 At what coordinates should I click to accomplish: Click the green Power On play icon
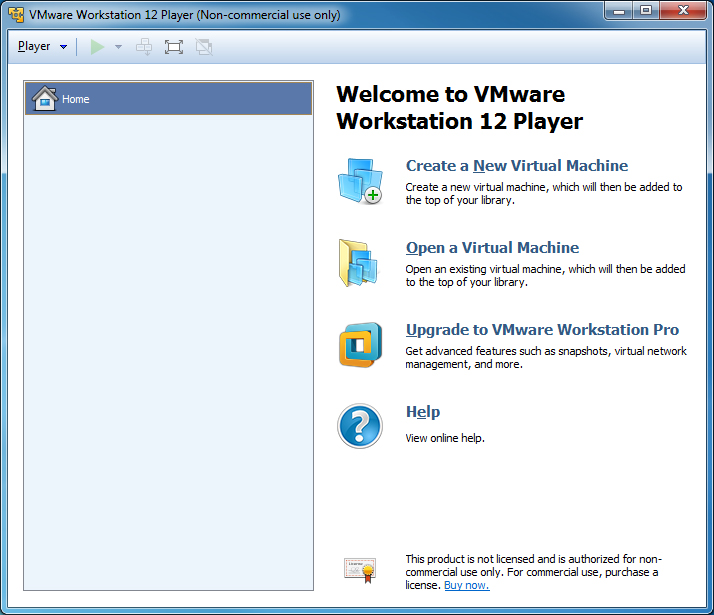coord(97,47)
